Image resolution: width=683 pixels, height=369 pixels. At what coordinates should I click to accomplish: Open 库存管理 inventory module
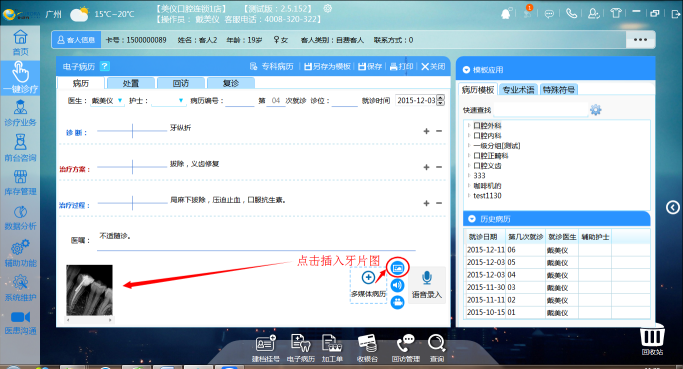point(20,182)
